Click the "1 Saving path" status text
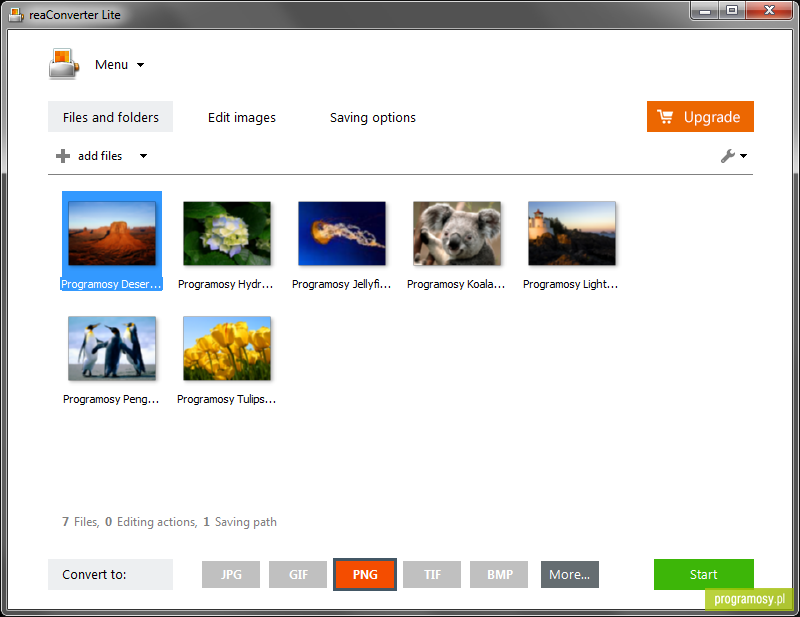Screen dimensions: 800x617 tap(240, 522)
